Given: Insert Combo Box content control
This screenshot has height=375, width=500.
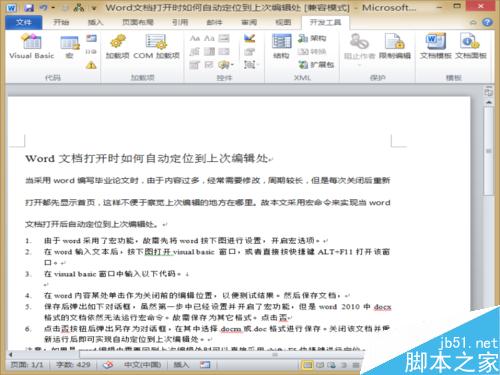Looking at the screenshot, I should (x=209, y=51).
